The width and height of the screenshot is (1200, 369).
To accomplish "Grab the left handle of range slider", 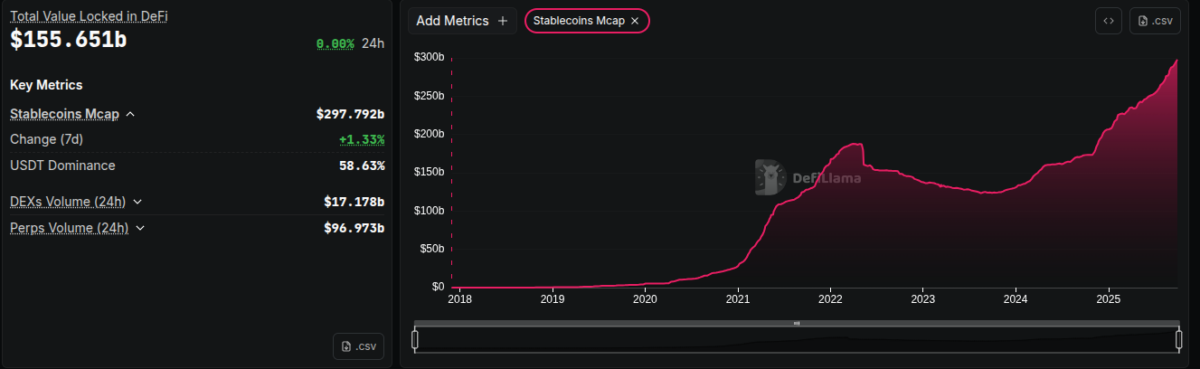I will (415, 340).
